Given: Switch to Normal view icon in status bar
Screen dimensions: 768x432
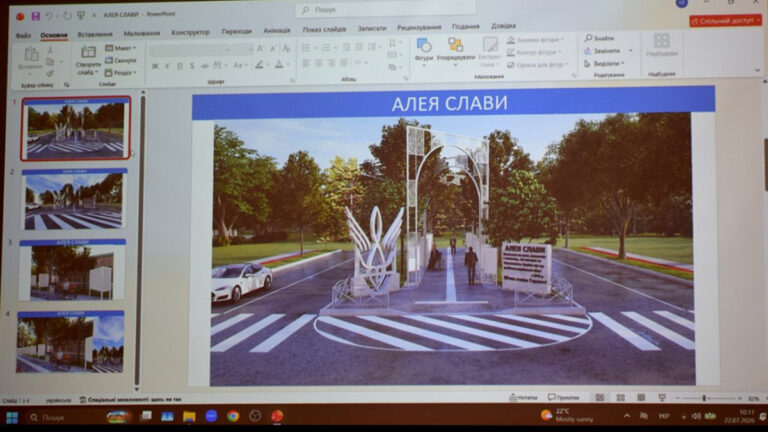Looking at the screenshot, I should click(600, 398).
